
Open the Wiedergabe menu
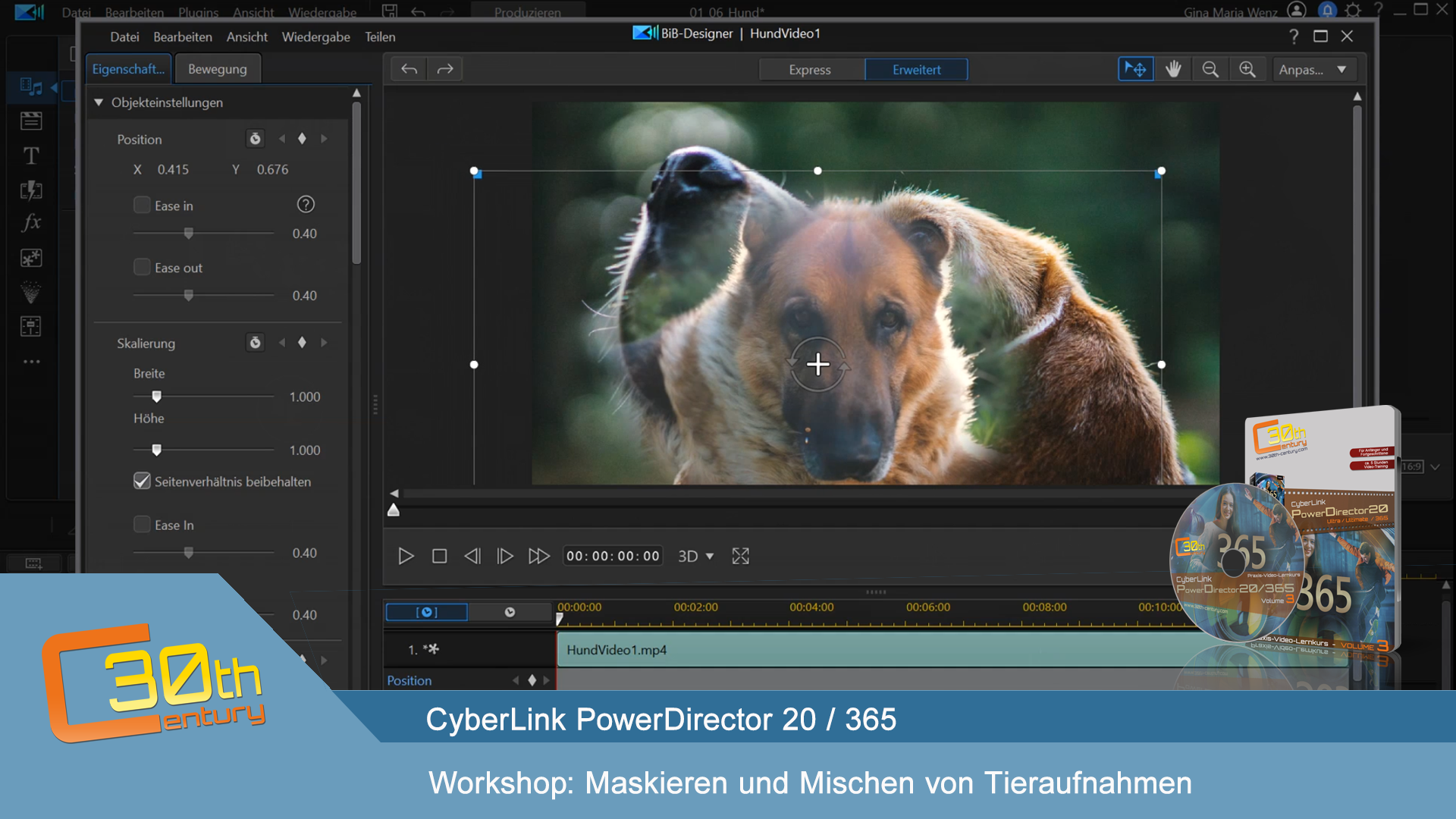pyautogui.click(x=316, y=36)
